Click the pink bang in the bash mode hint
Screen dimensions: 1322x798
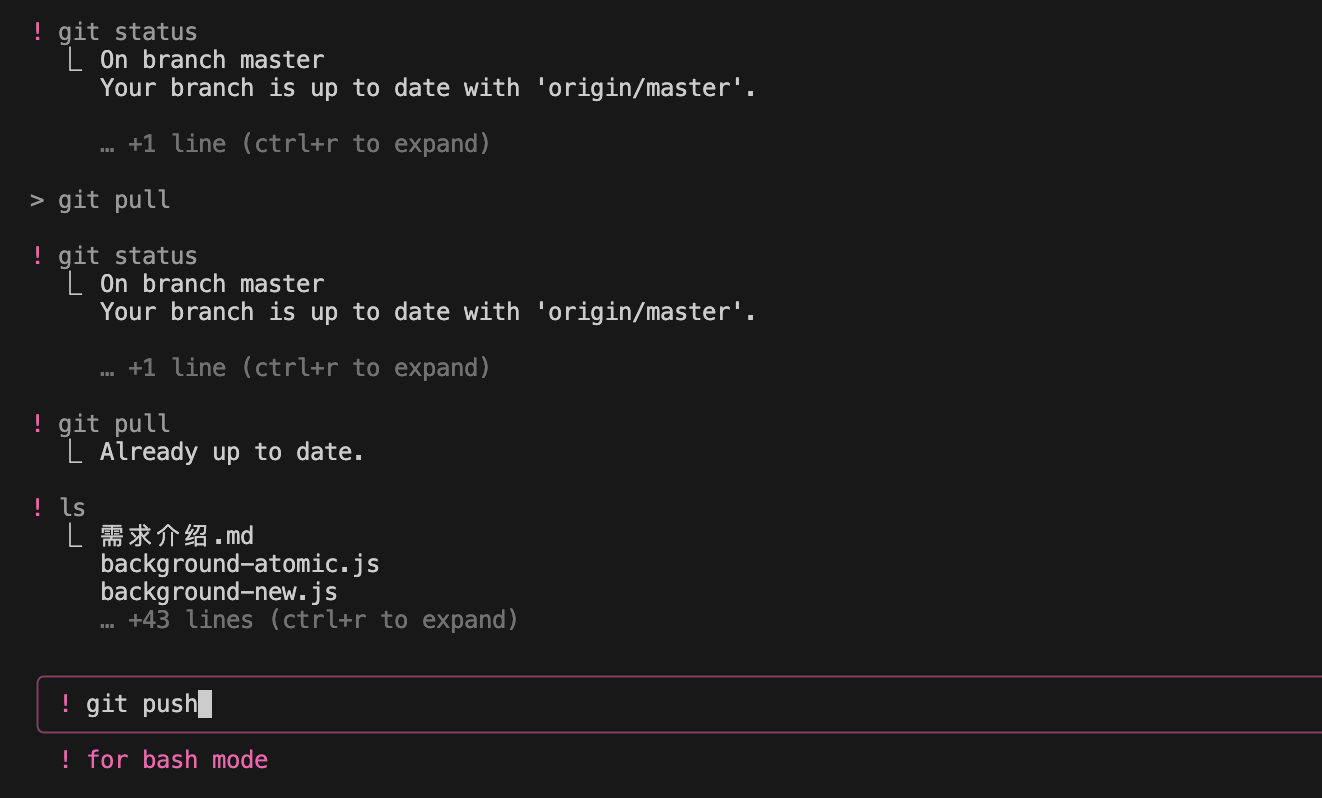click(x=66, y=760)
